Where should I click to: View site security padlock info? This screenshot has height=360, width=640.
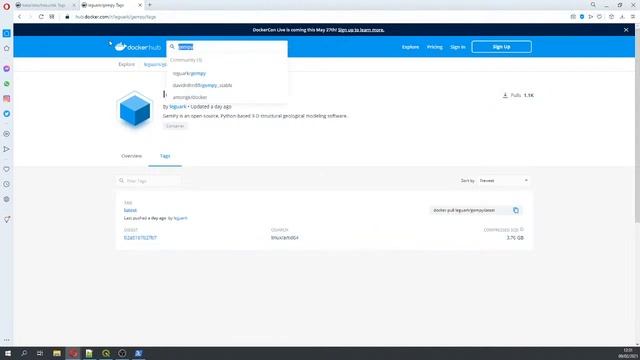pos(67,17)
